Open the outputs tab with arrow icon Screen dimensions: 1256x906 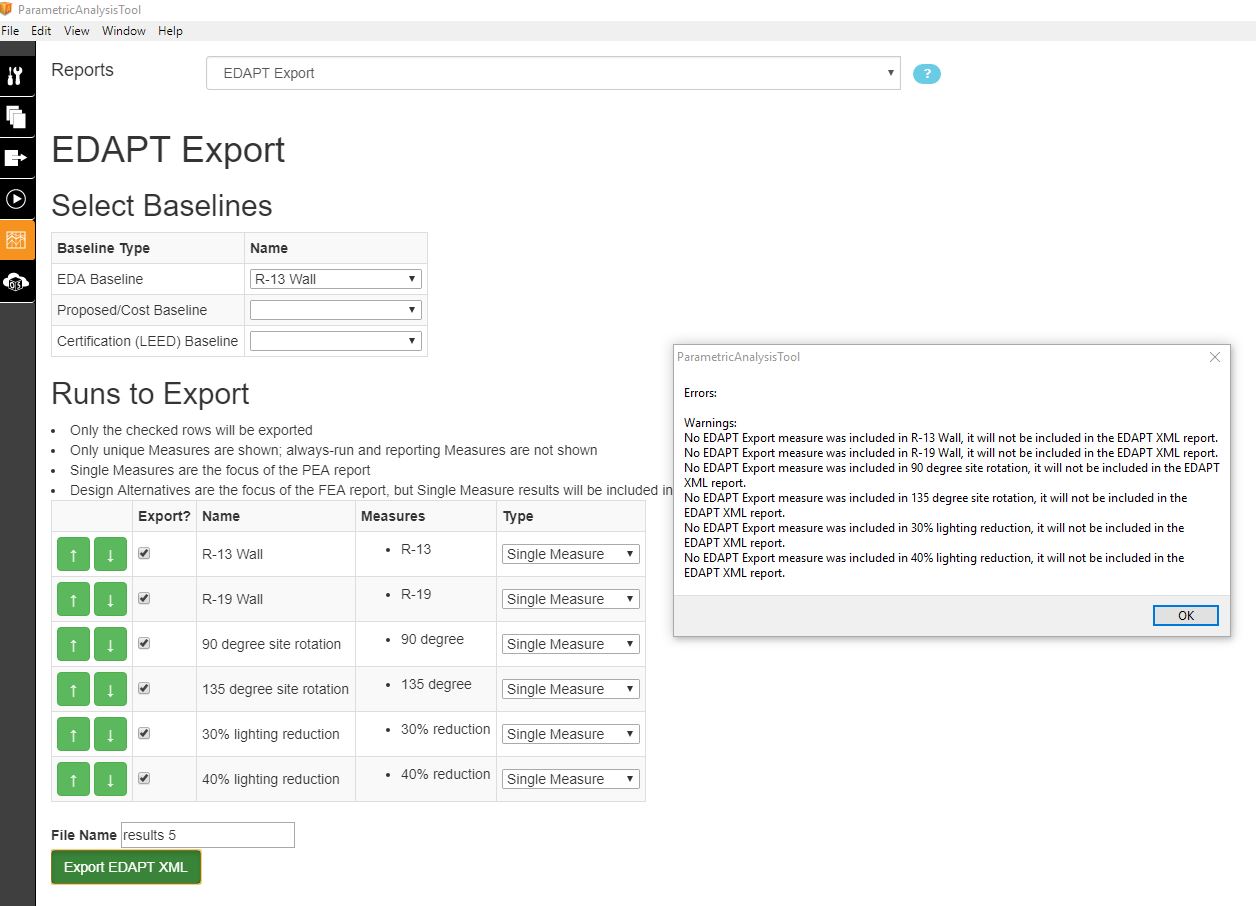coord(16,158)
